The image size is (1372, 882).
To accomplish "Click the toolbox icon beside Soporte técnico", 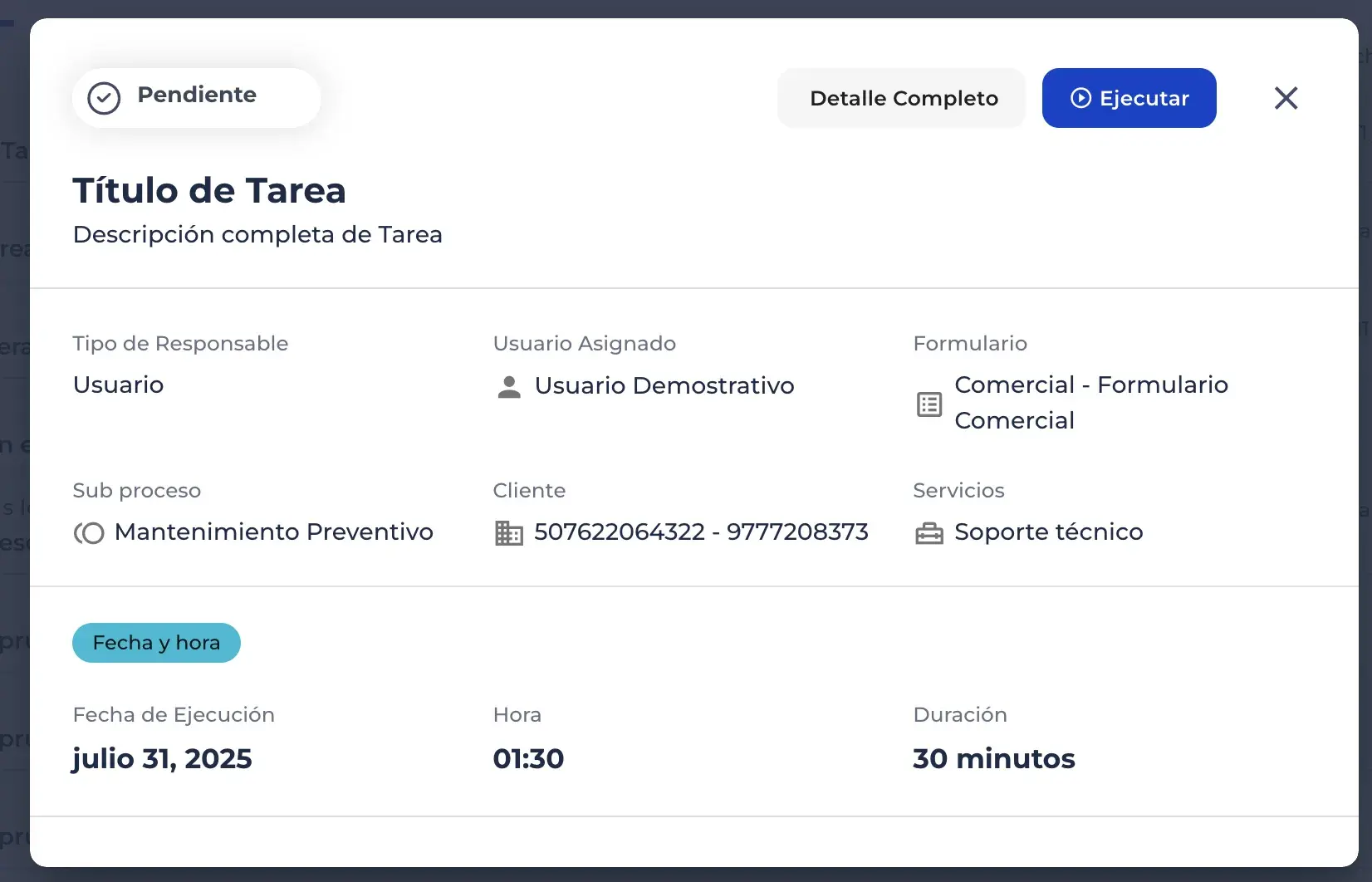I will pos(929,533).
